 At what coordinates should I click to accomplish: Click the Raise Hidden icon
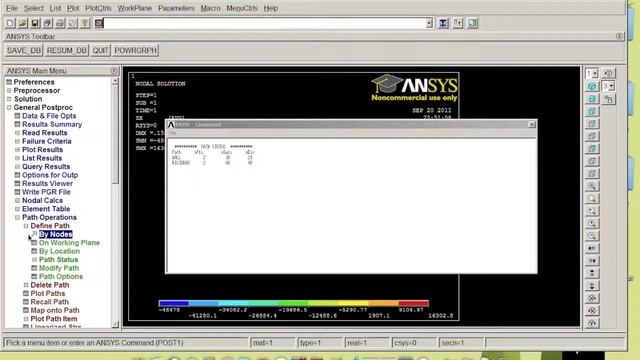[443, 23]
